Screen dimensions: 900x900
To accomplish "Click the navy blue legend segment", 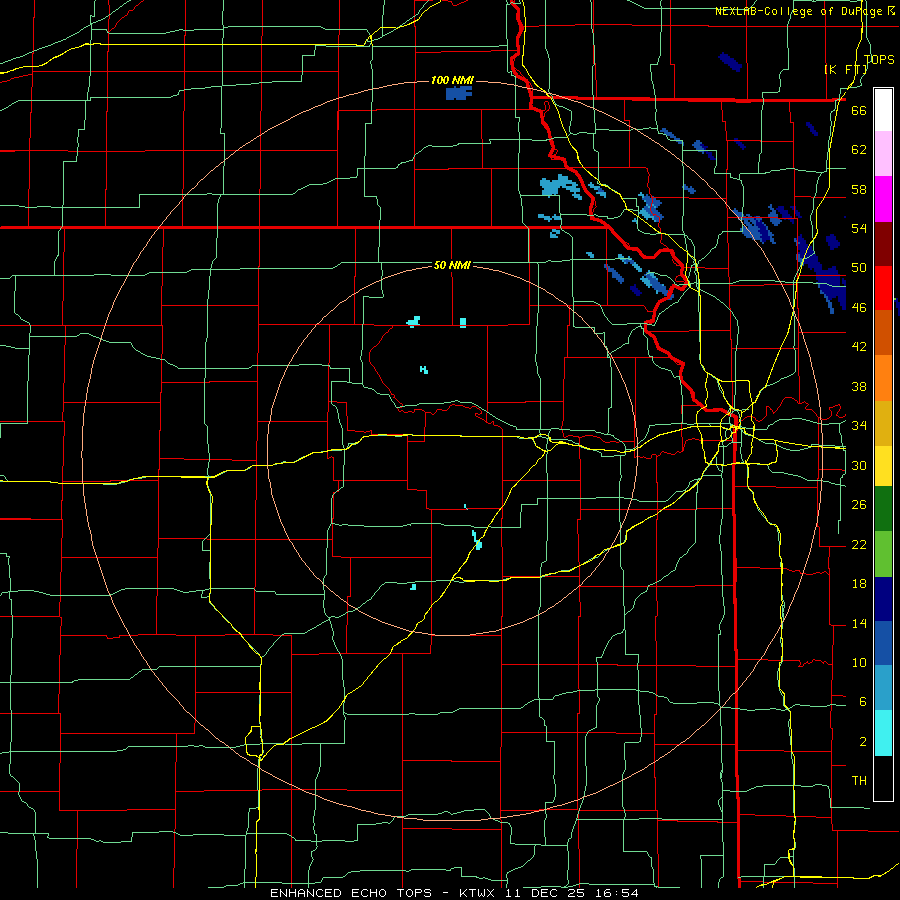I will click(x=883, y=599).
